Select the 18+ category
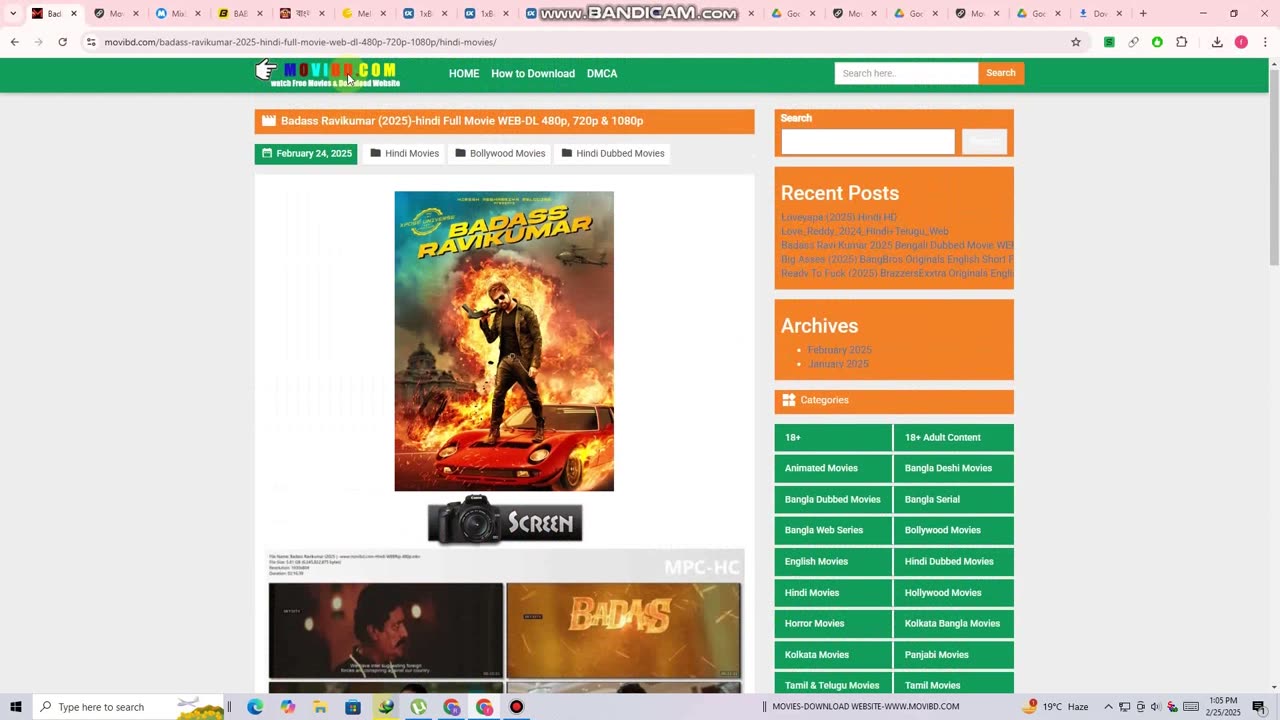 pyautogui.click(x=833, y=437)
